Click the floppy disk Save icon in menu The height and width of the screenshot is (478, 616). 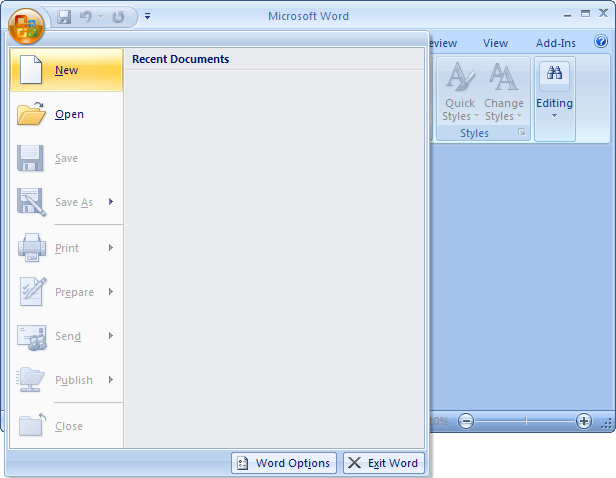tap(30, 158)
